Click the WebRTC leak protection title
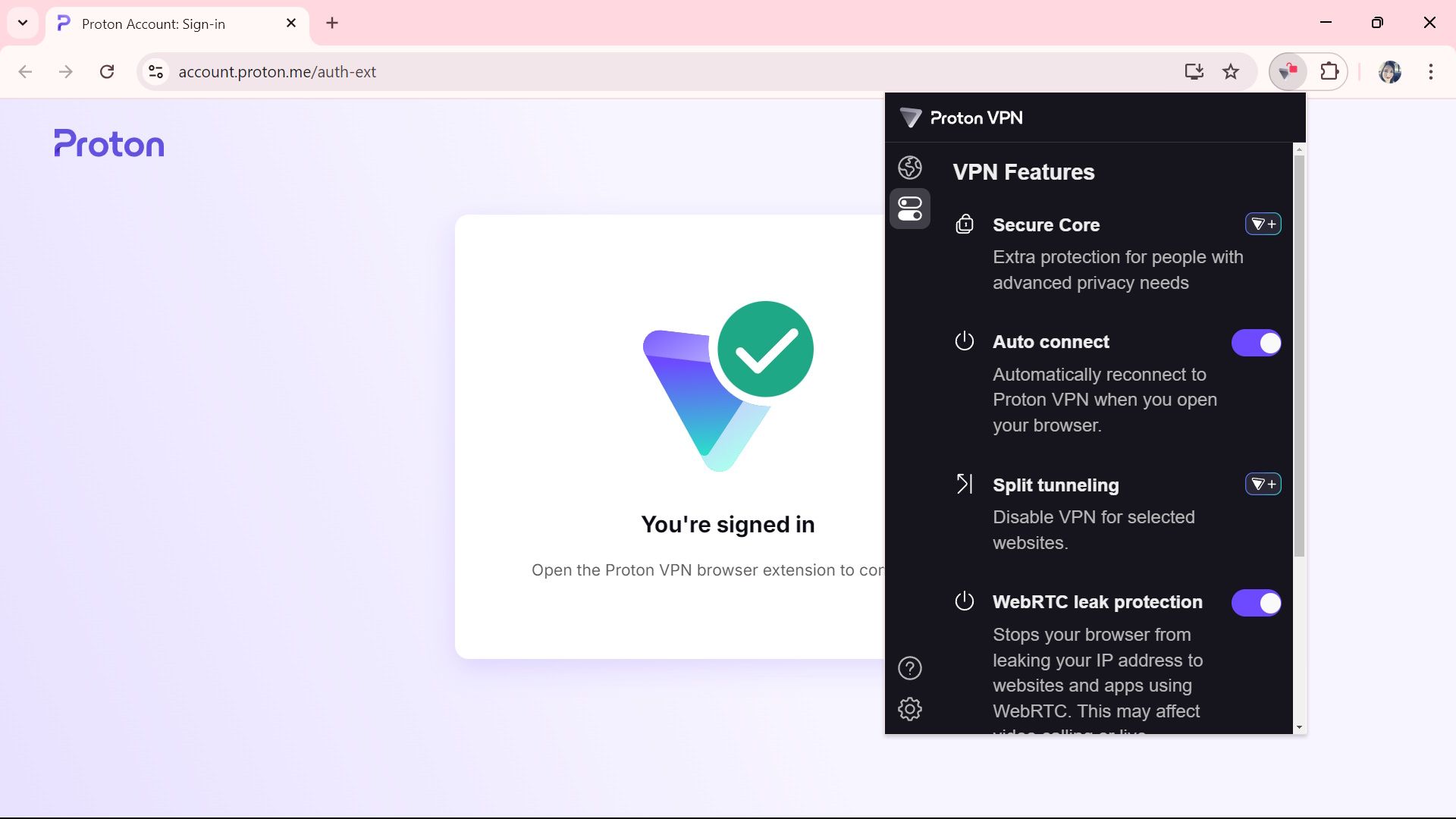Image resolution: width=1456 pixels, height=819 pixels. tap(1097, 602)
